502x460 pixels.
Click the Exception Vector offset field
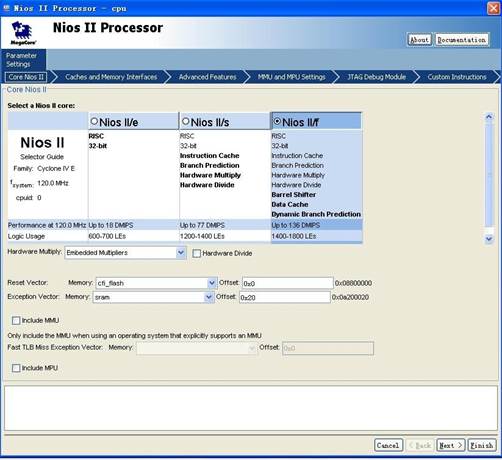(285, 297)
